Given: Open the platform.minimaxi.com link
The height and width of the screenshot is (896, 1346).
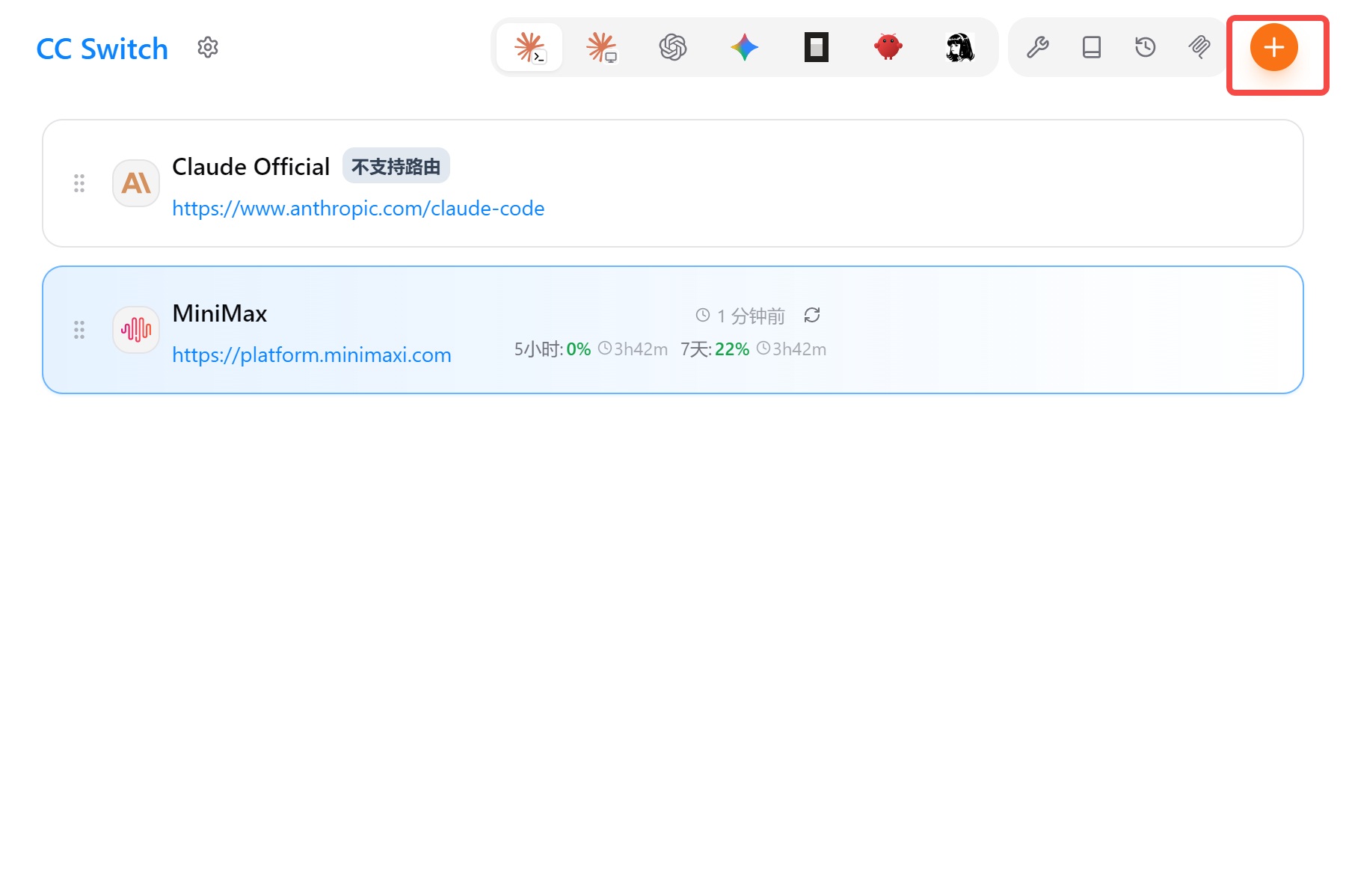Looking at the screenshot, I should point(312,355).
